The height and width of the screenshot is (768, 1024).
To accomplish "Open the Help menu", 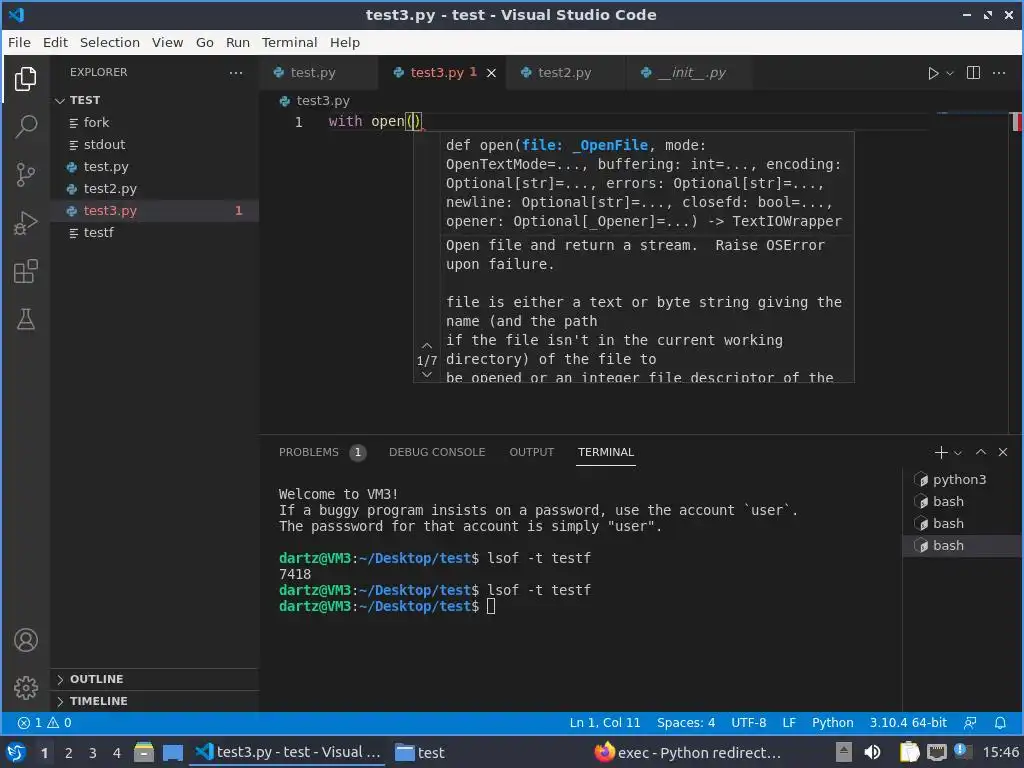I will [345, 42].
